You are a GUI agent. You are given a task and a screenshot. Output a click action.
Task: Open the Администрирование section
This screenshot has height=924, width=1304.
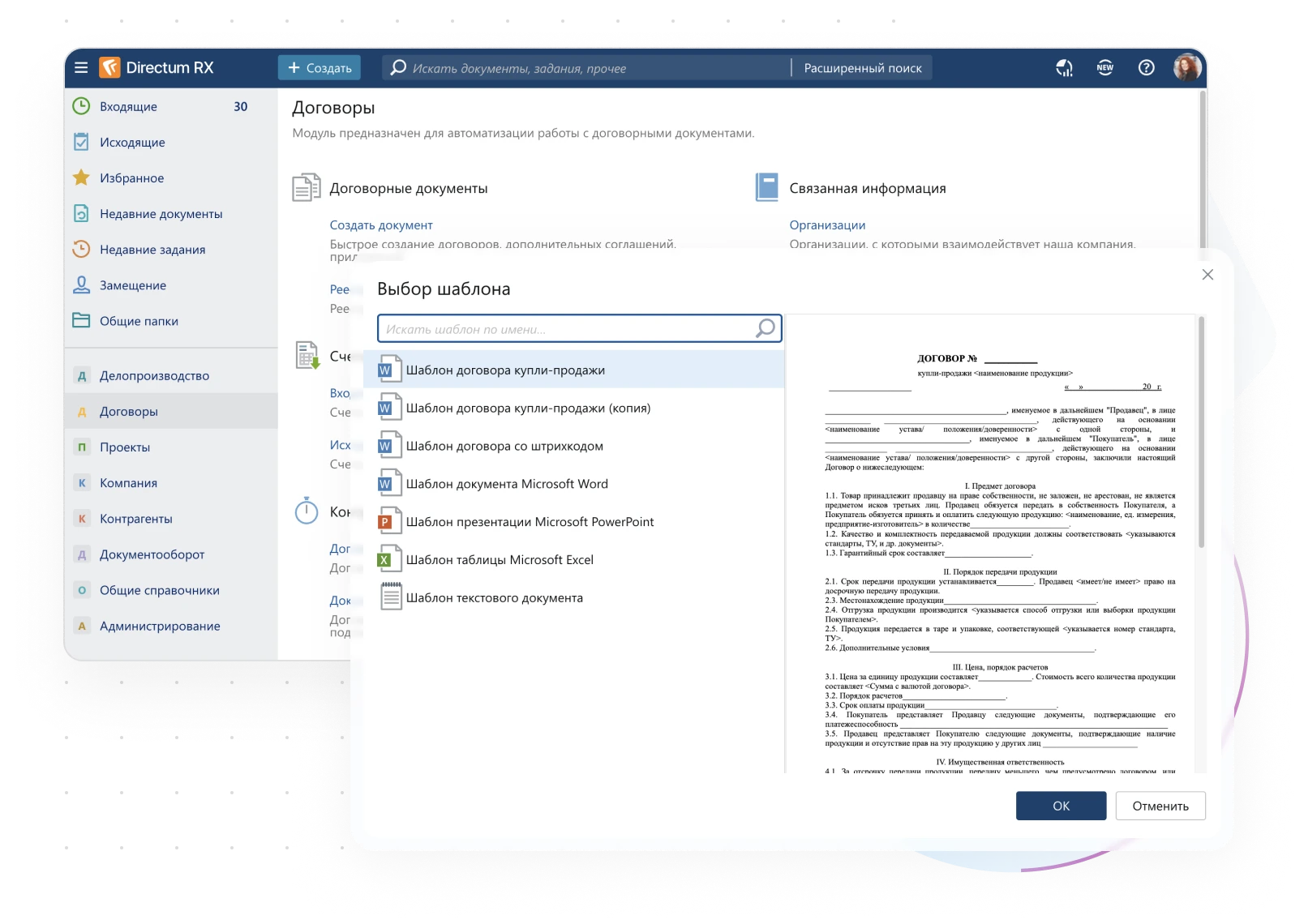coord(160,626)
